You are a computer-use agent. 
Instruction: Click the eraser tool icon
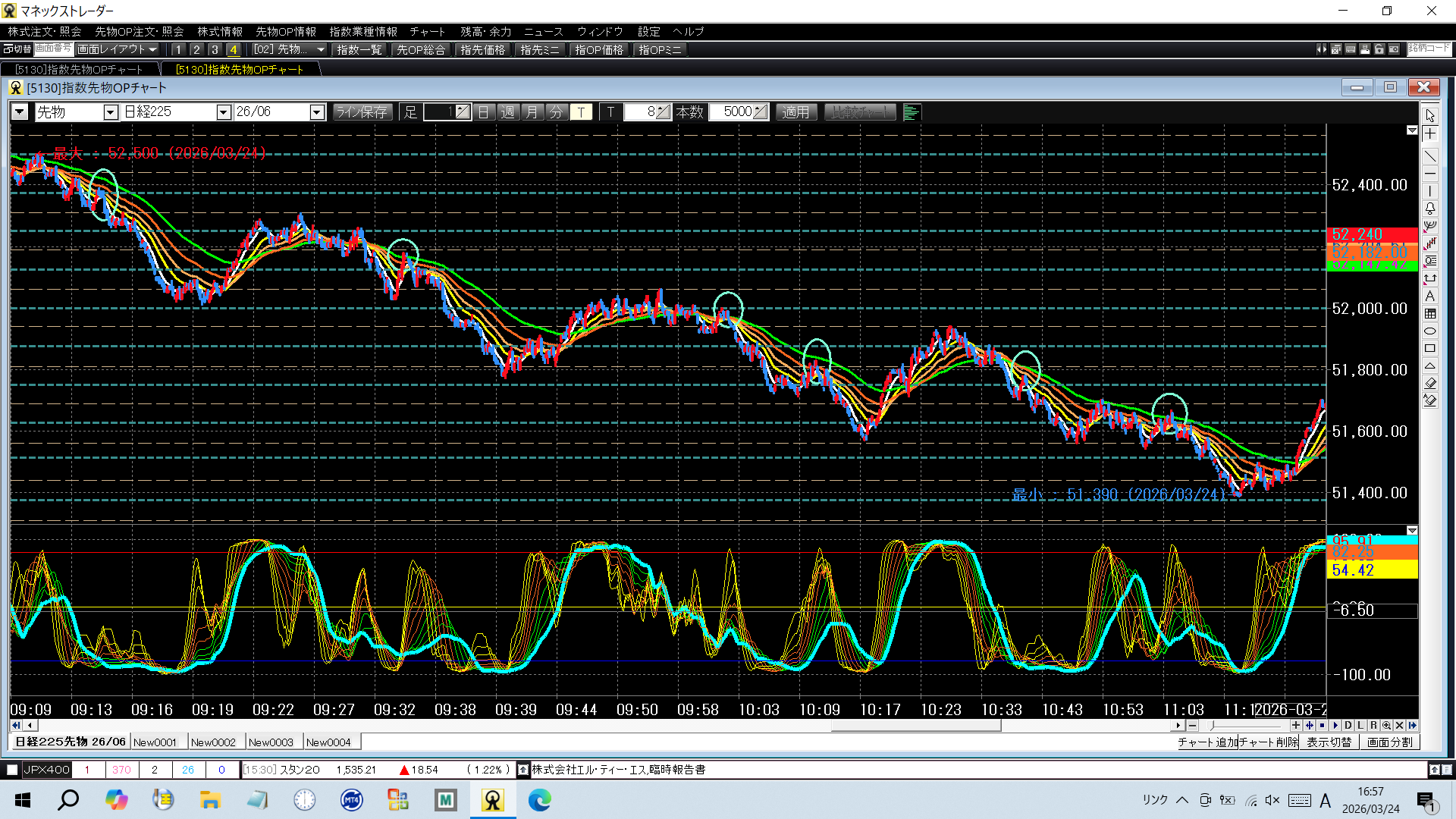[1429, 383]
